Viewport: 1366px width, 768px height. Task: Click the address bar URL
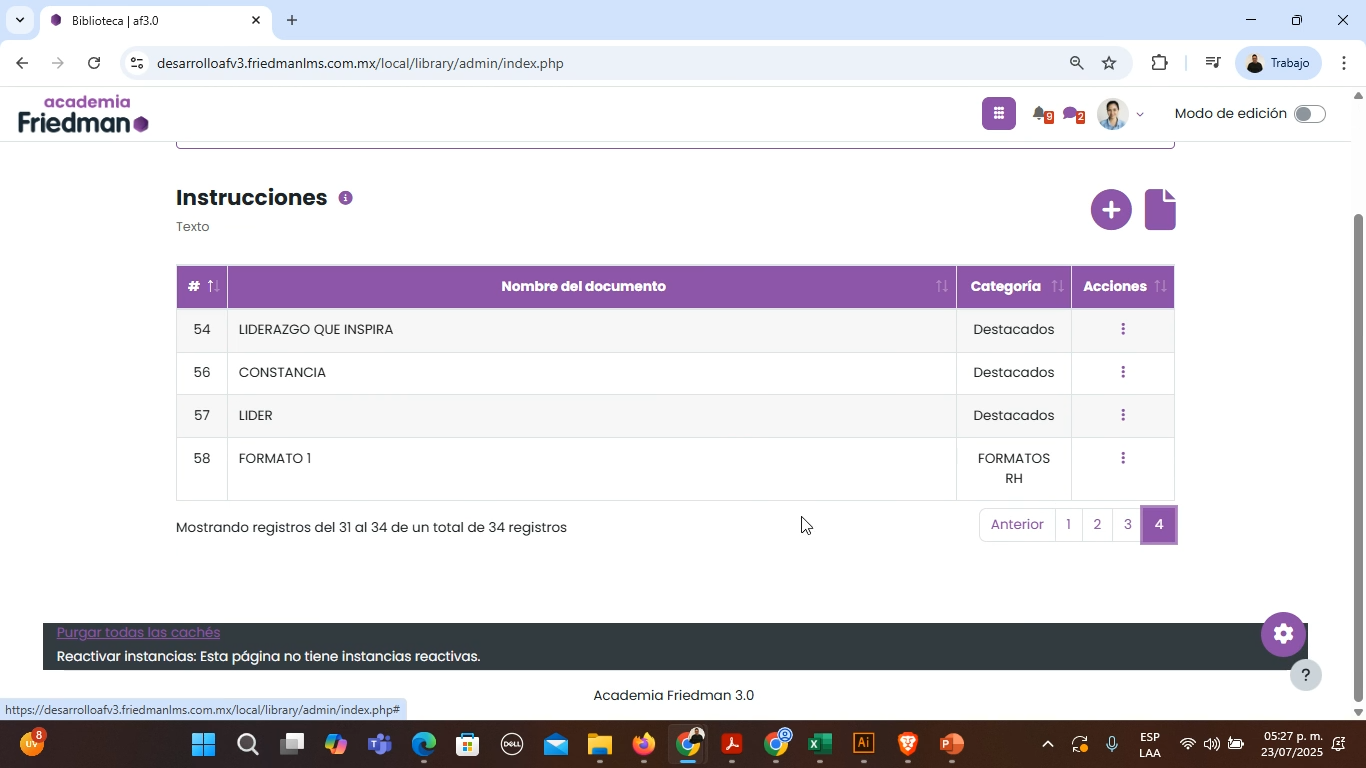point(360,63)
